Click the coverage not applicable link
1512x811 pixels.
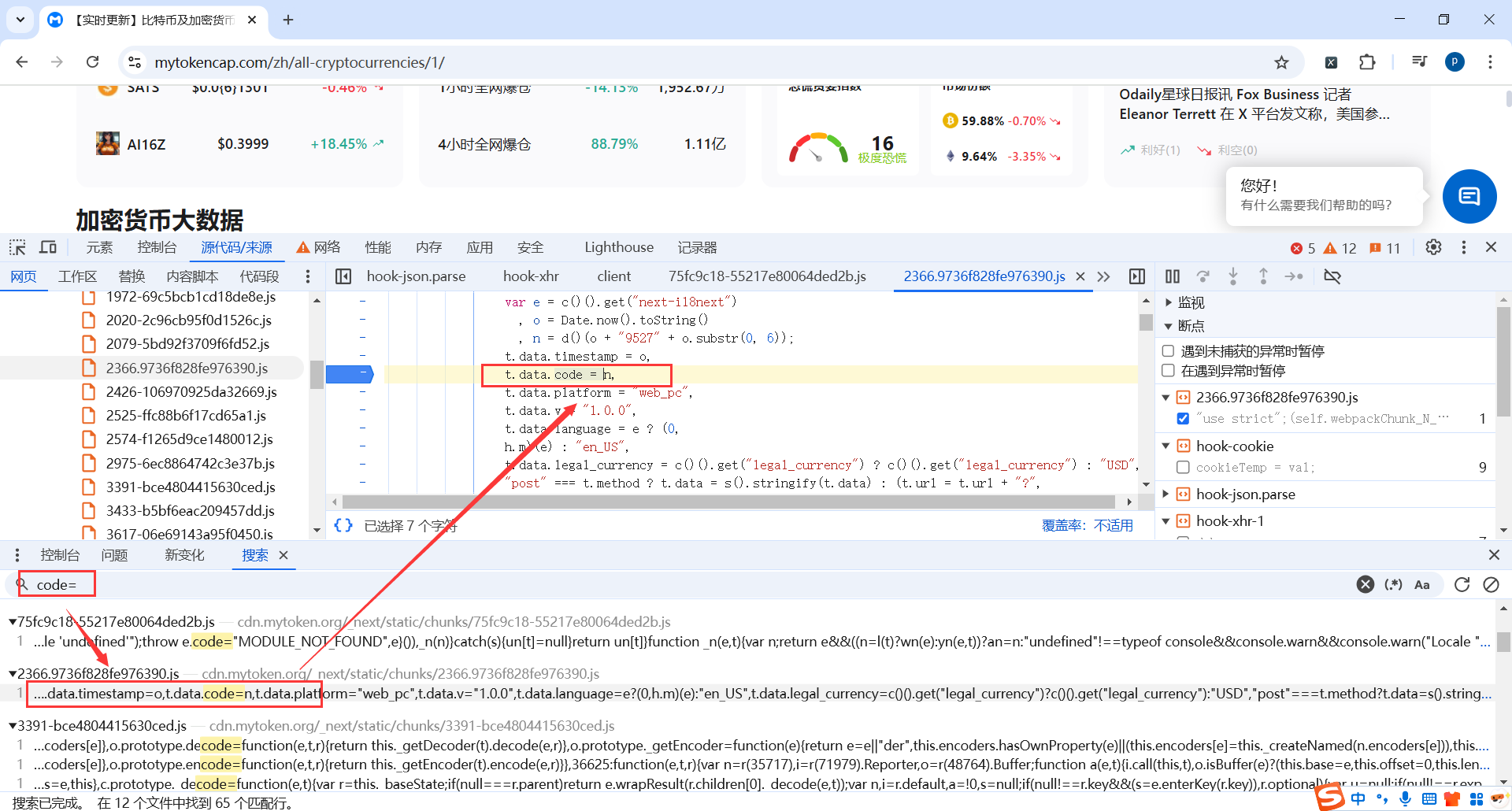click(1088, 525)
